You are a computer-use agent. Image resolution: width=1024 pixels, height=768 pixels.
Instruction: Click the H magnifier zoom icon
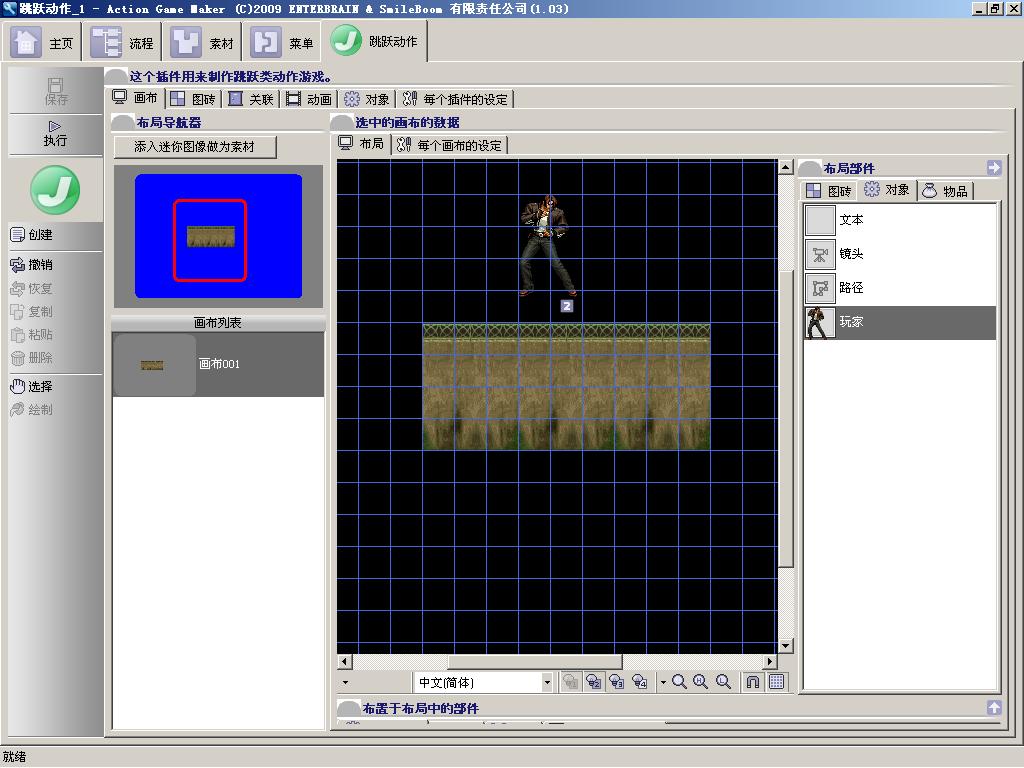coord(701,682)
